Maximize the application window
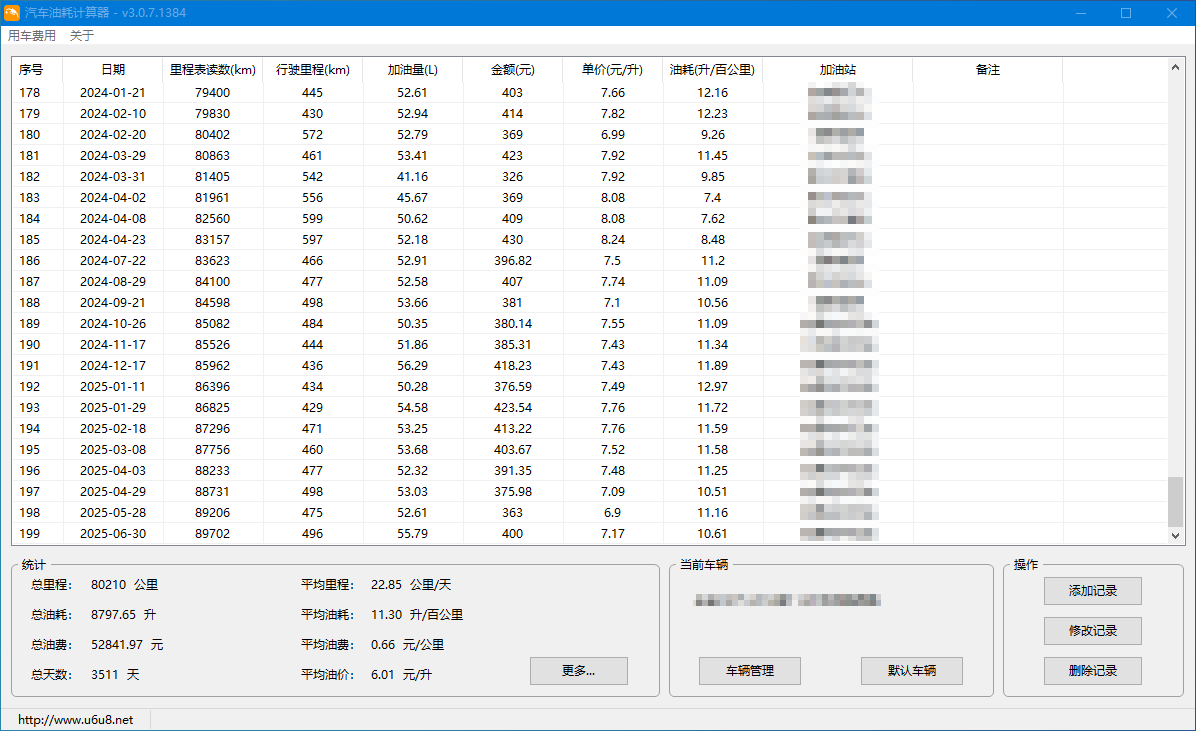Screen dimensions: 1196x731 tap(1126, 13)
